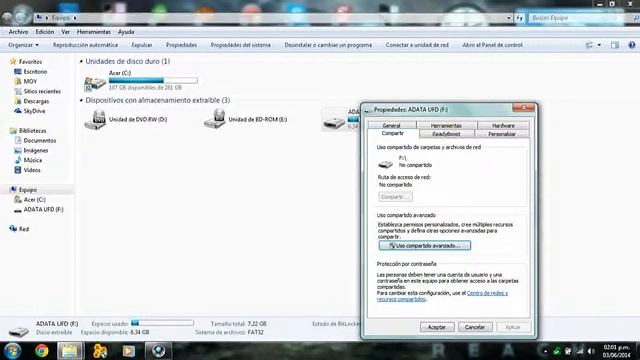Switch to the General tab
This screenshot has width=640, height=360.
point(391,125)
